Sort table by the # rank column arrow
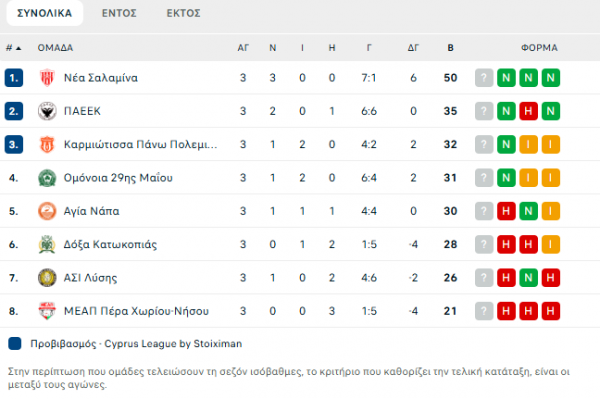600x399 pixels. (x=18, y=48)
